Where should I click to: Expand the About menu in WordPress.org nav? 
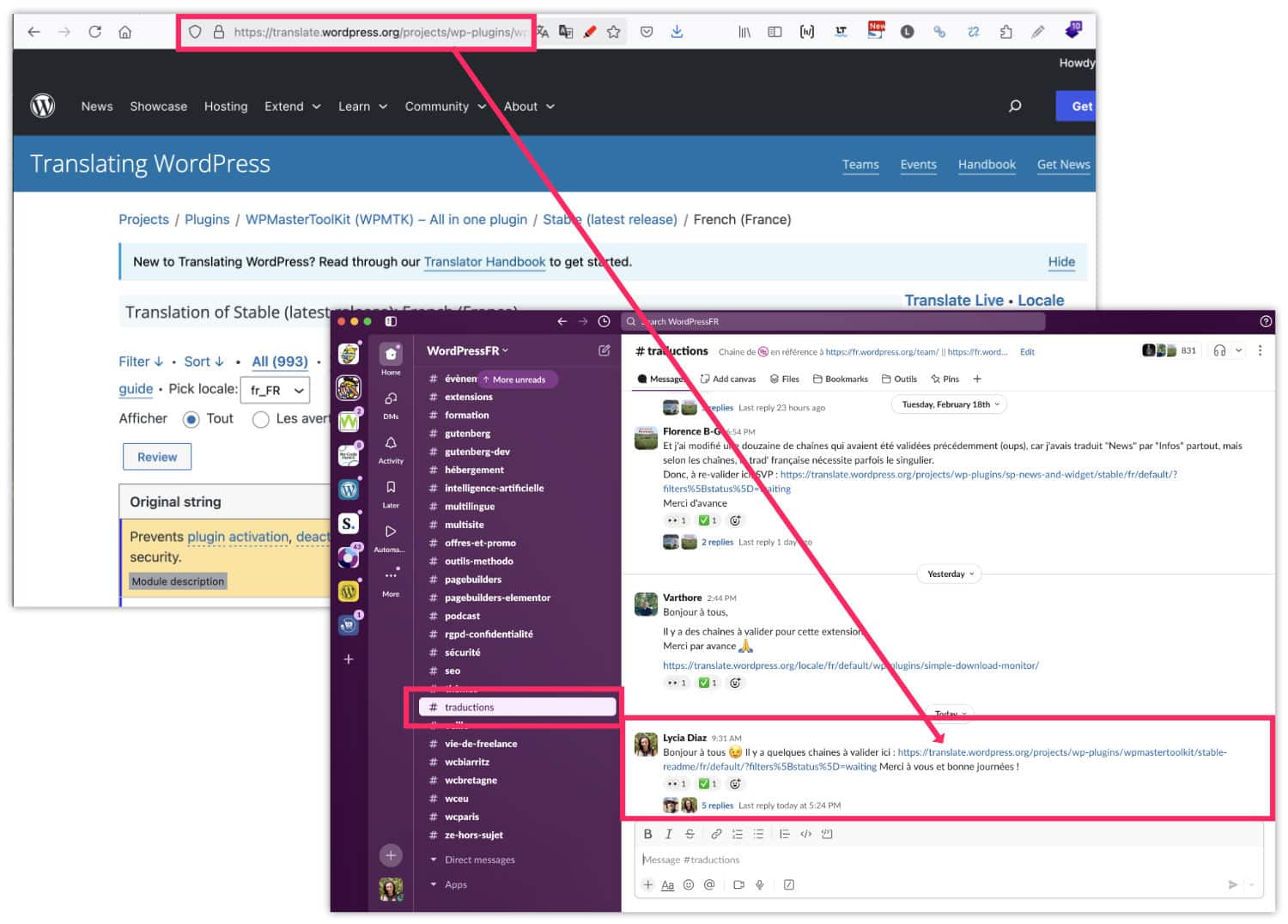[529, 106]
